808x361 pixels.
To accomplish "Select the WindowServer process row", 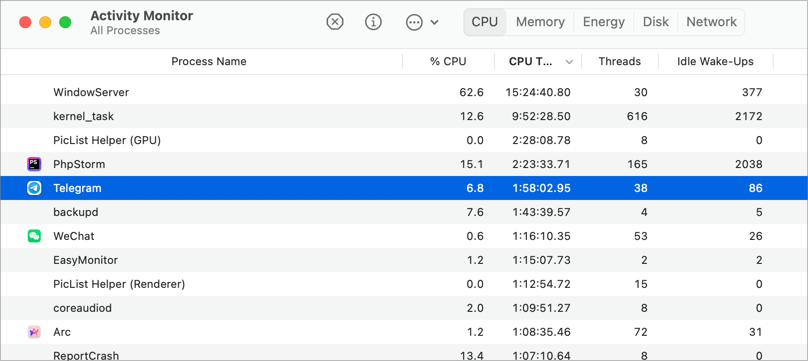I will tap(404, 93).
